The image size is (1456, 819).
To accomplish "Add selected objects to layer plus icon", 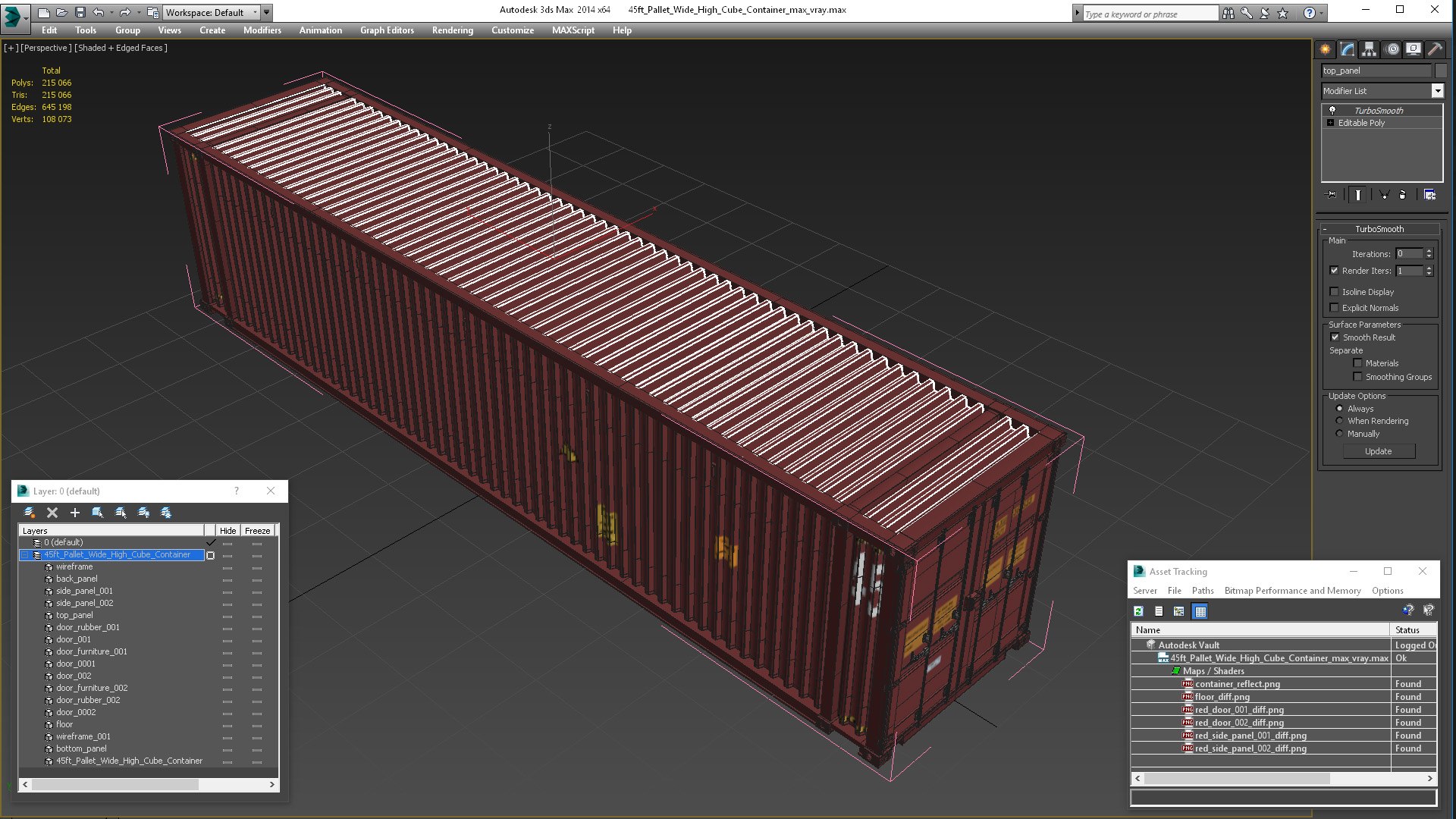I will [74, 513].
